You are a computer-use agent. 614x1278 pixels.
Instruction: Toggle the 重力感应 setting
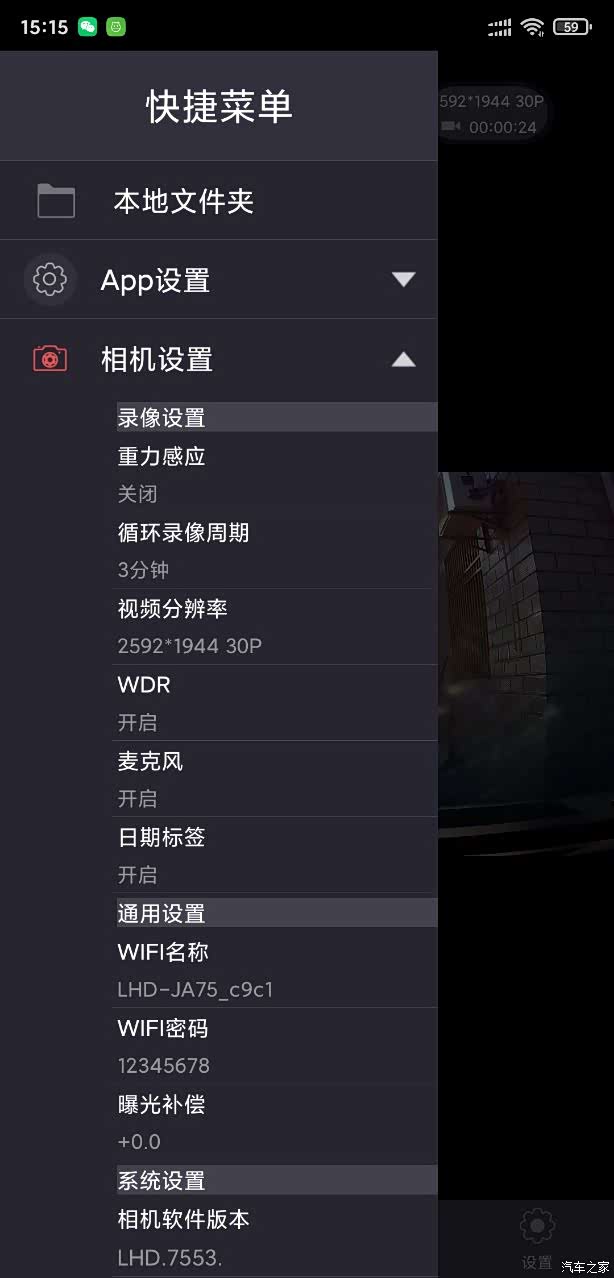pyautogui.click(x=277, y=474)
